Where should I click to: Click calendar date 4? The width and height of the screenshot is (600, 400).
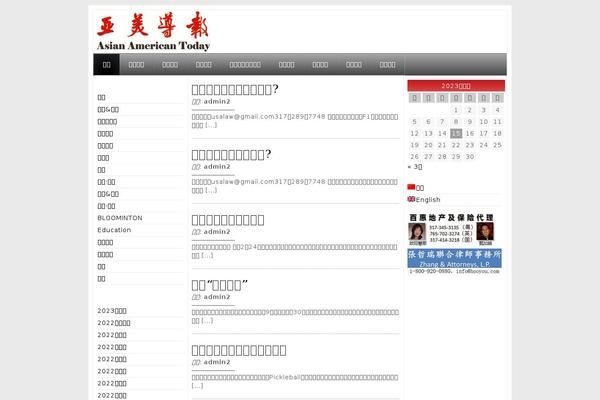pyautogui.click(x=497, y=110)
